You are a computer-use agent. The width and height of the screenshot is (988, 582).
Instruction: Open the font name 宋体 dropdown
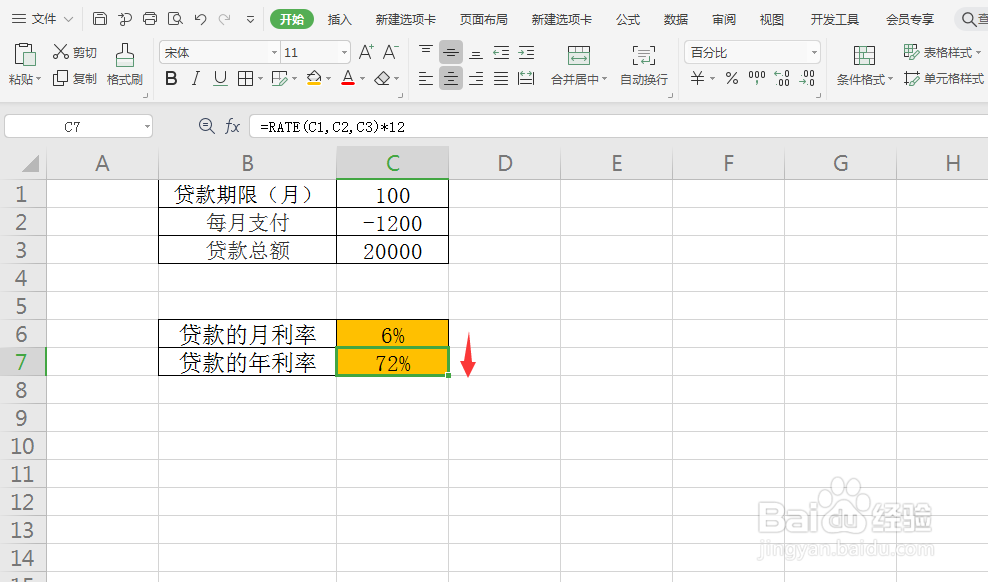[274, 53]
